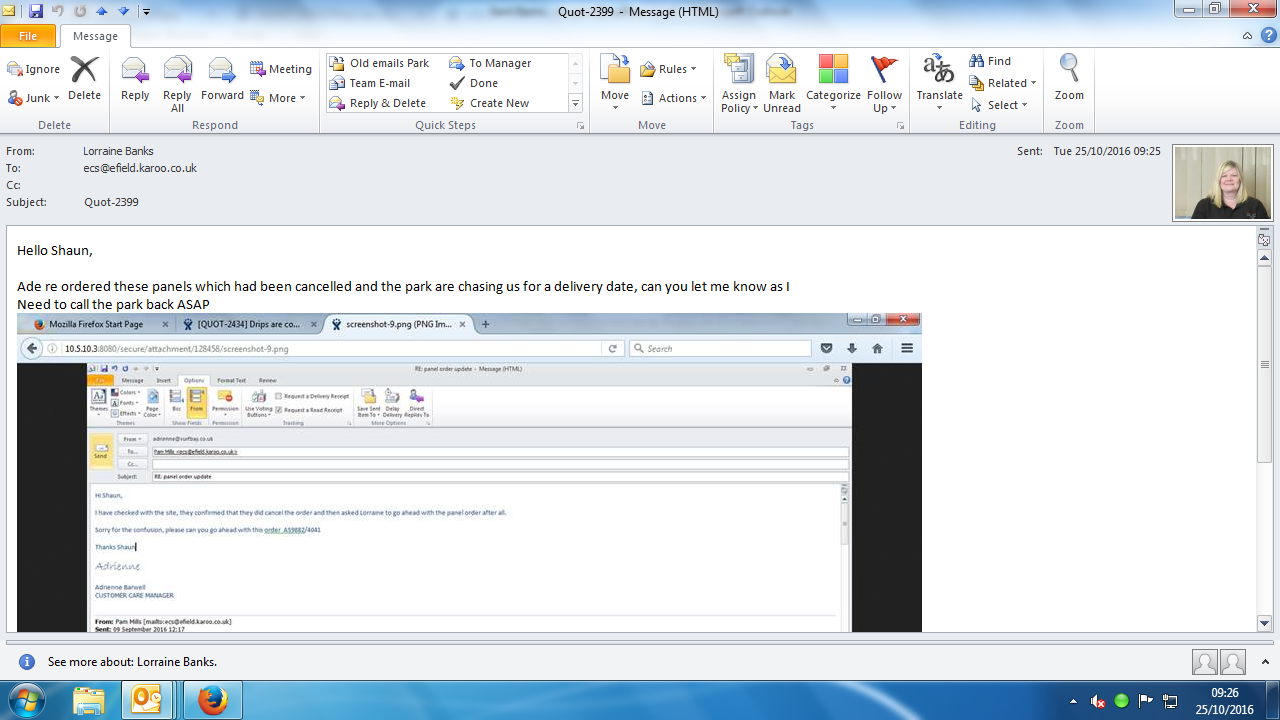The image size is (1280, 720).
Task: Expand the Junk dropdown
Action: [x=35, y=98]
